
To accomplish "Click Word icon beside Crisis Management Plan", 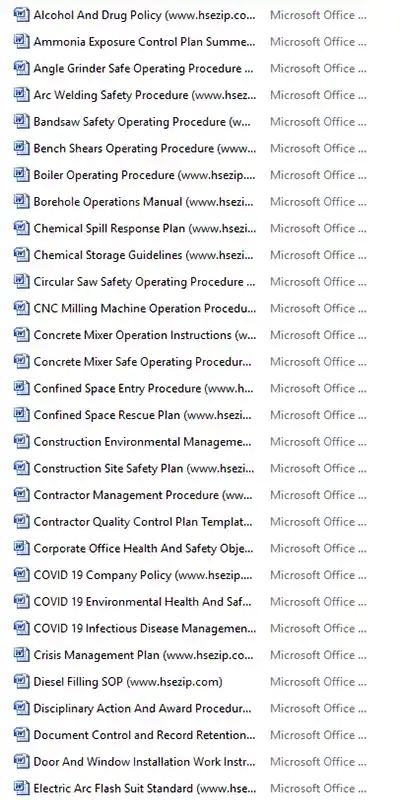I will point(21,655).
